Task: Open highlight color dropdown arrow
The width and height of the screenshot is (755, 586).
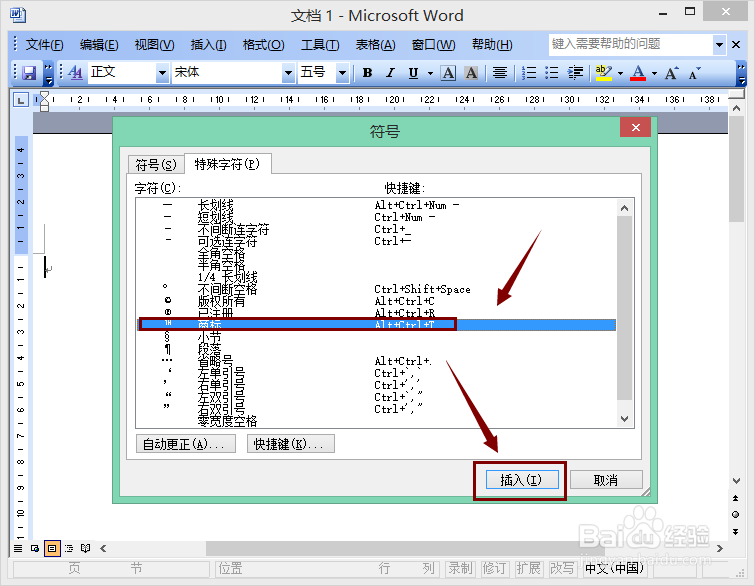Action: tap(621, 73)
